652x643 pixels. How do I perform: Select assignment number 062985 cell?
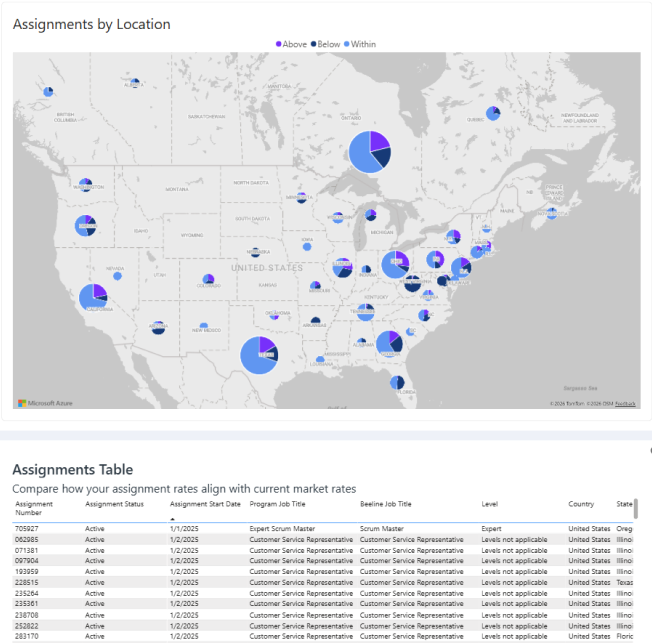(27, 539)
